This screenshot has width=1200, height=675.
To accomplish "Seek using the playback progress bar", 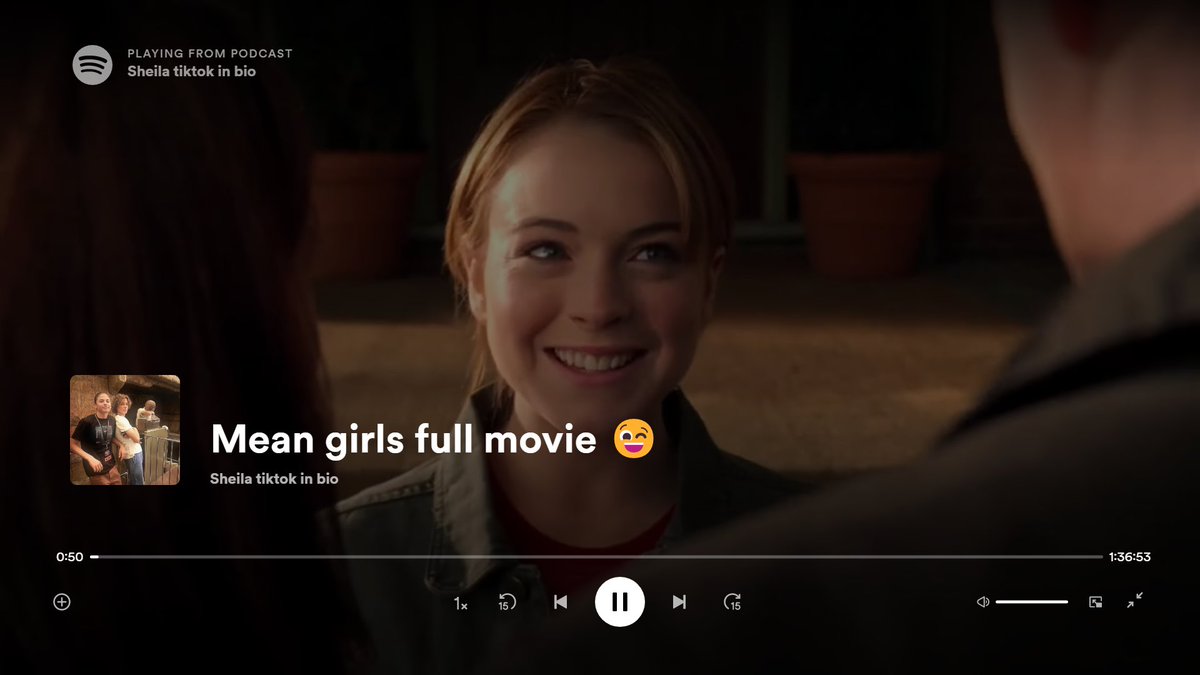I will 596,556.
